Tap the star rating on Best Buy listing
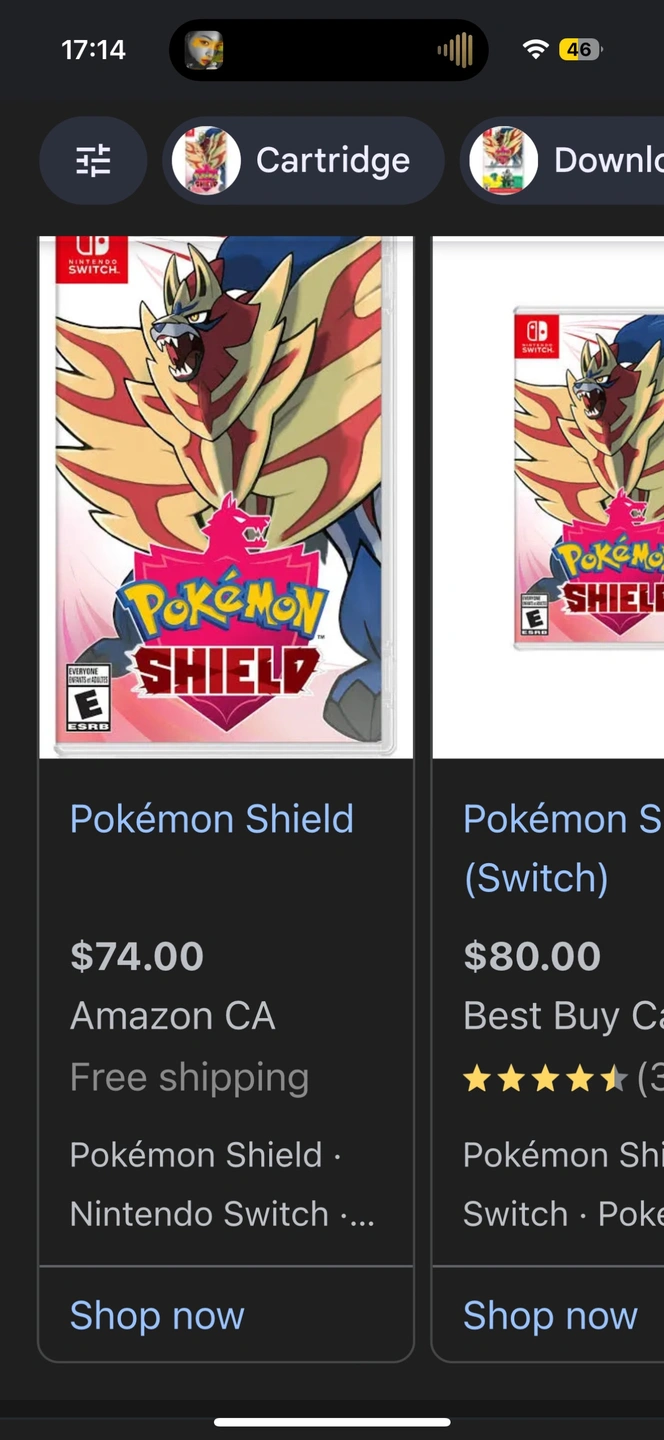Image resolution: width=664 pixels, height=1440 pixels. pos(546,1079)
